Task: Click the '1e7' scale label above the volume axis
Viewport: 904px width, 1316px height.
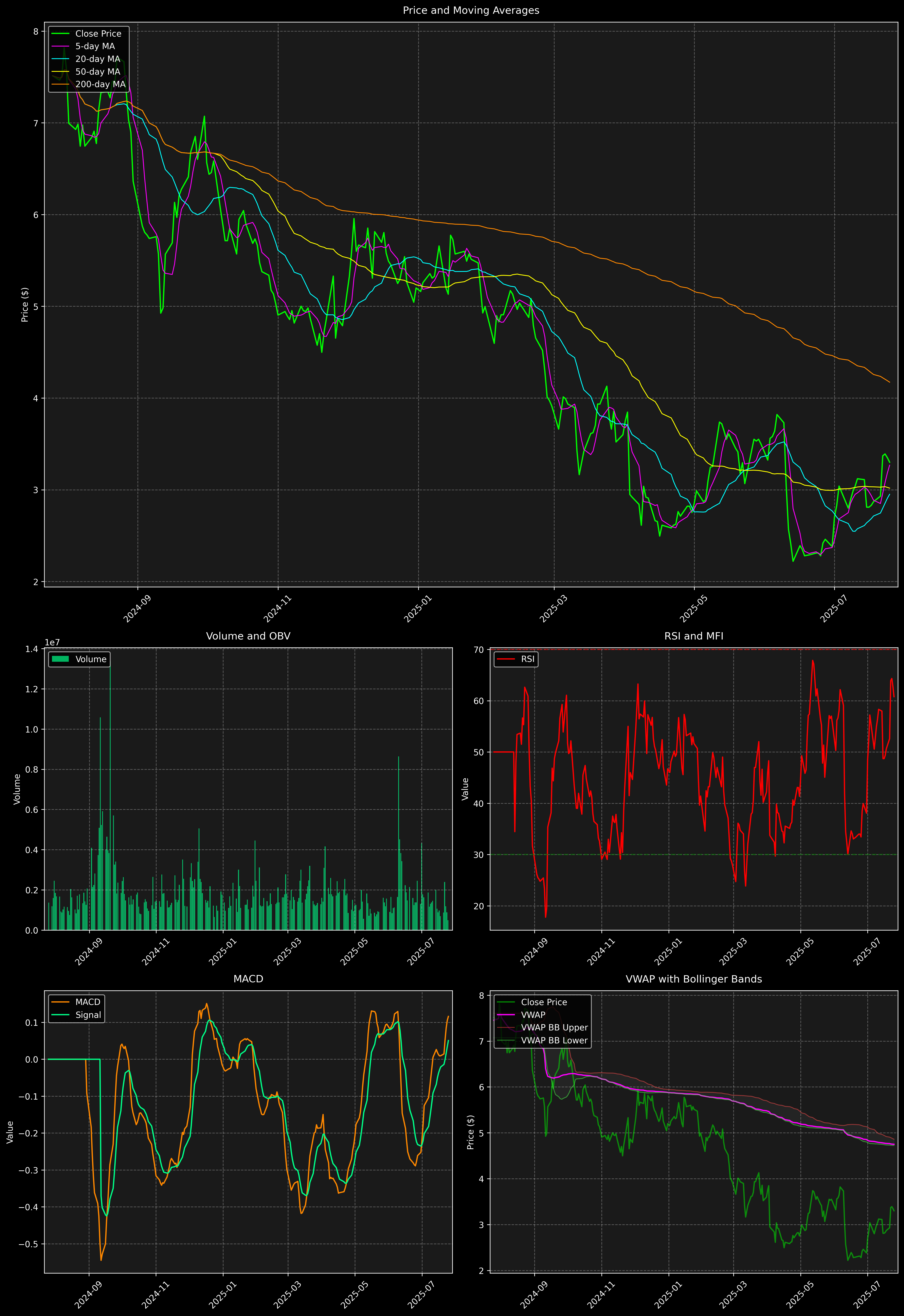Action: point(52,643)
